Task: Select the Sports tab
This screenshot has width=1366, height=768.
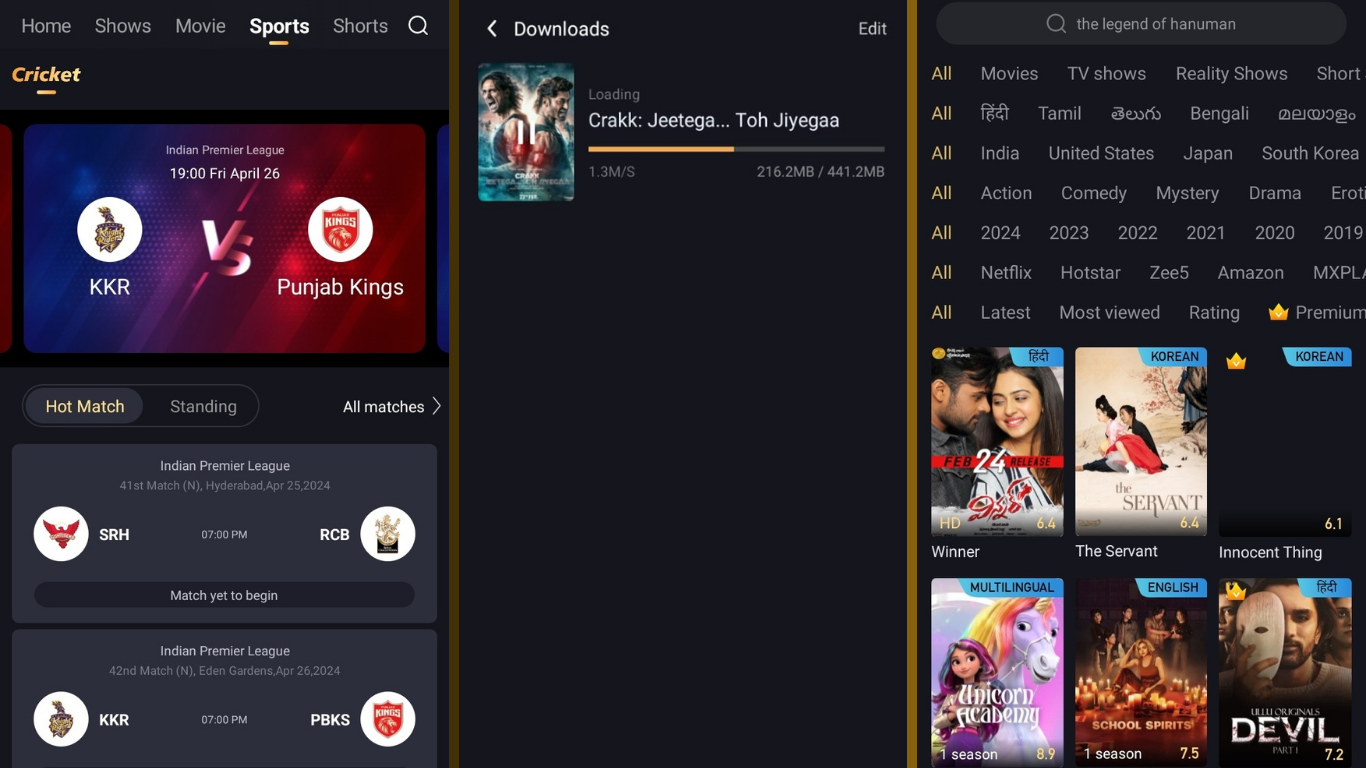Action: coord(279,26)
